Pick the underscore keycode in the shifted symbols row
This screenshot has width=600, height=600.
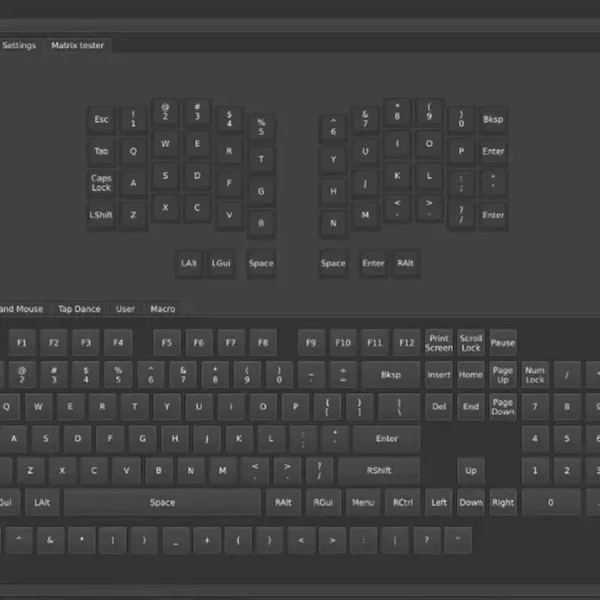[176, 540]
